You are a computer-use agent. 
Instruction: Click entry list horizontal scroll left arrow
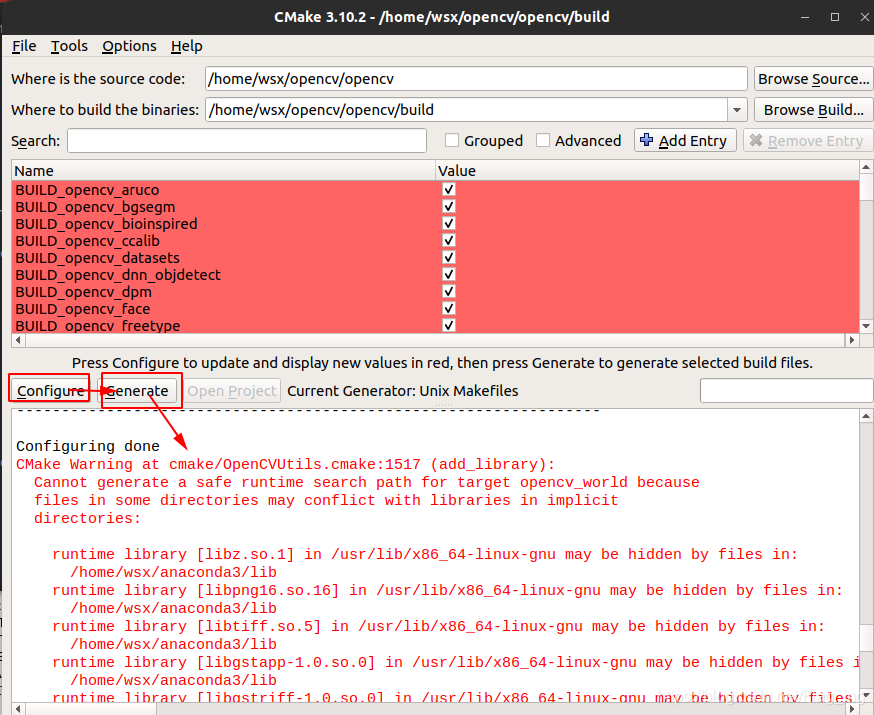point(18,339)
